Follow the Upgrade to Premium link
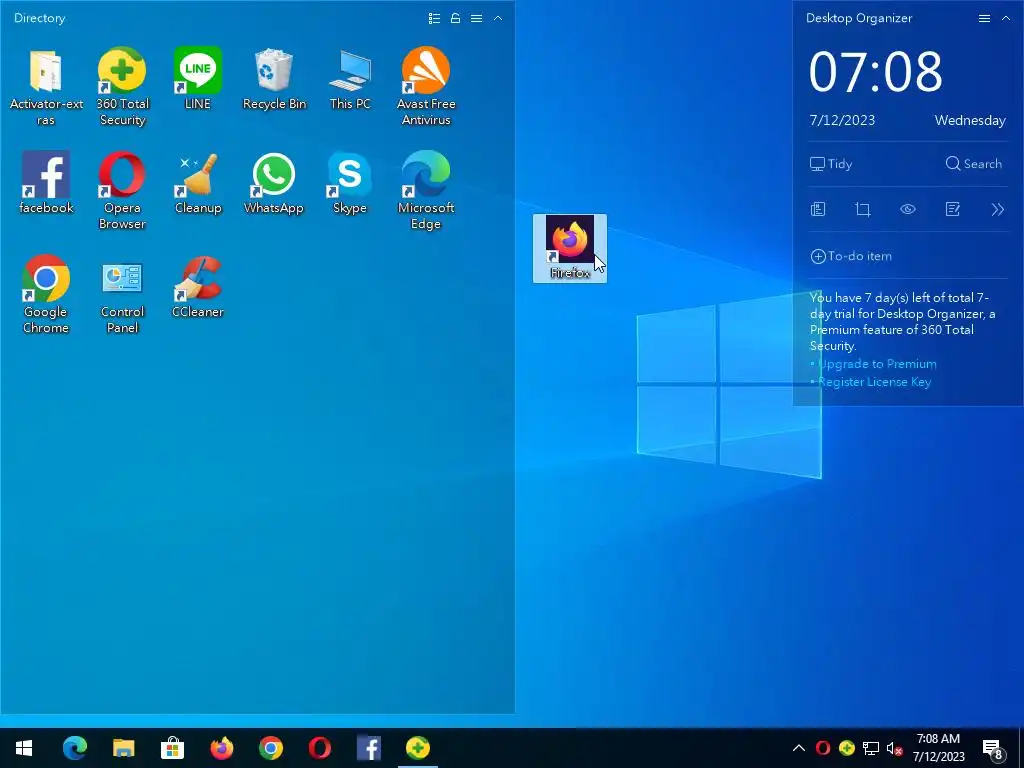1024x768 pixels. tap(877, 364)
